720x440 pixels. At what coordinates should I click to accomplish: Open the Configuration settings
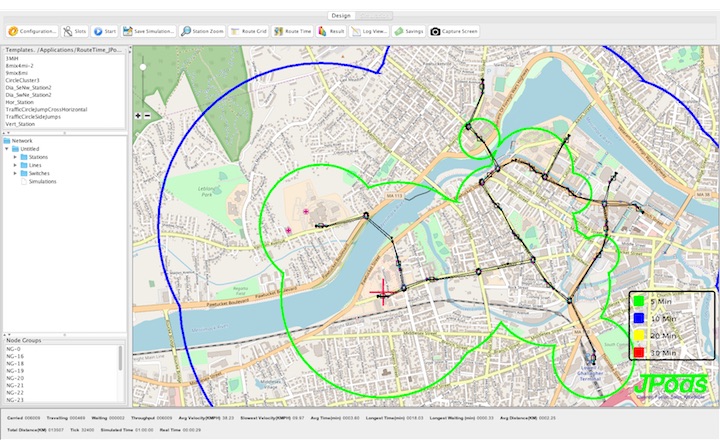31,31
